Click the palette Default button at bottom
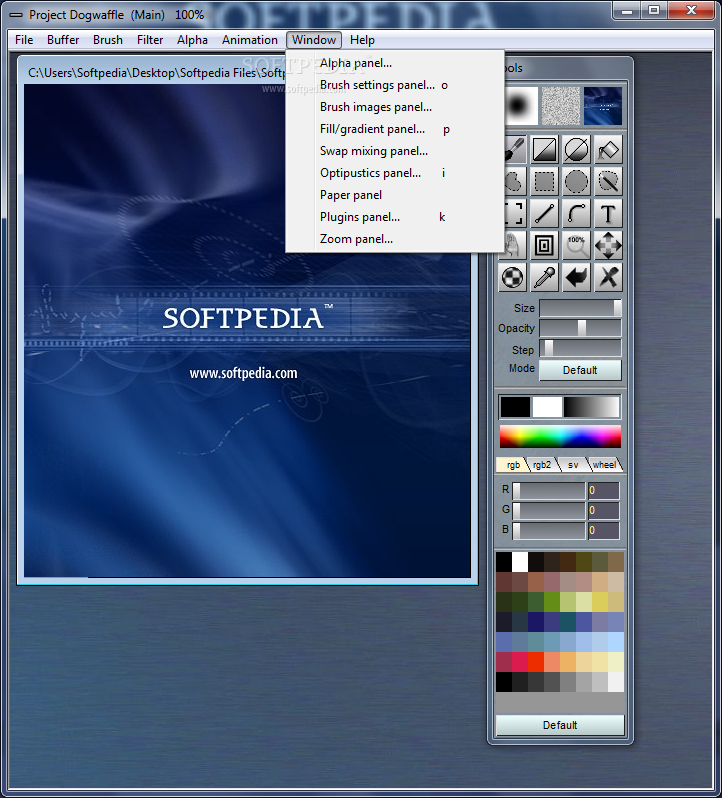The height and width of the screenshot is (798, 722). [560, 725]
